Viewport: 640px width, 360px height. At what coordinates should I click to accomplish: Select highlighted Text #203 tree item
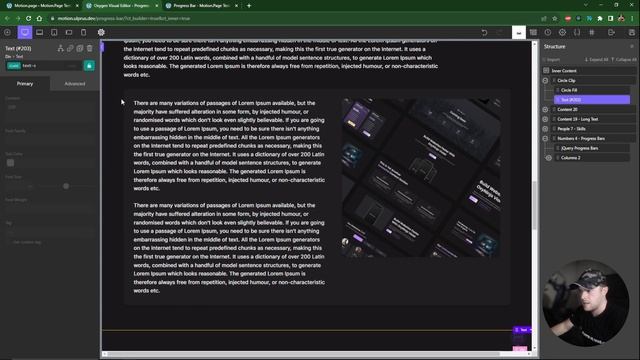coord(592,100)
